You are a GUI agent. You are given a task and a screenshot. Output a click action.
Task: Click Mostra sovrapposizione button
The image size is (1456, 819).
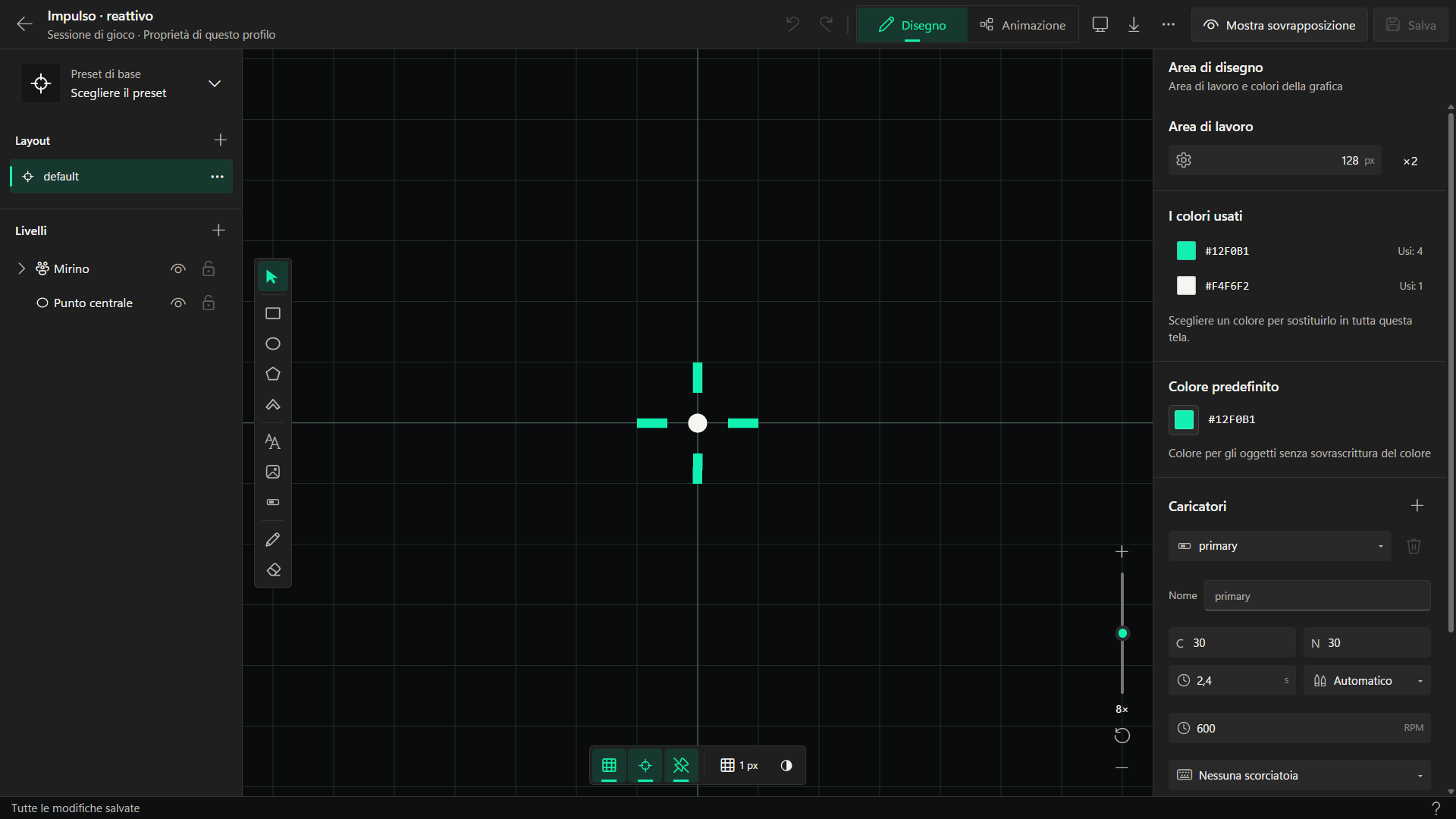[1279, 25]
